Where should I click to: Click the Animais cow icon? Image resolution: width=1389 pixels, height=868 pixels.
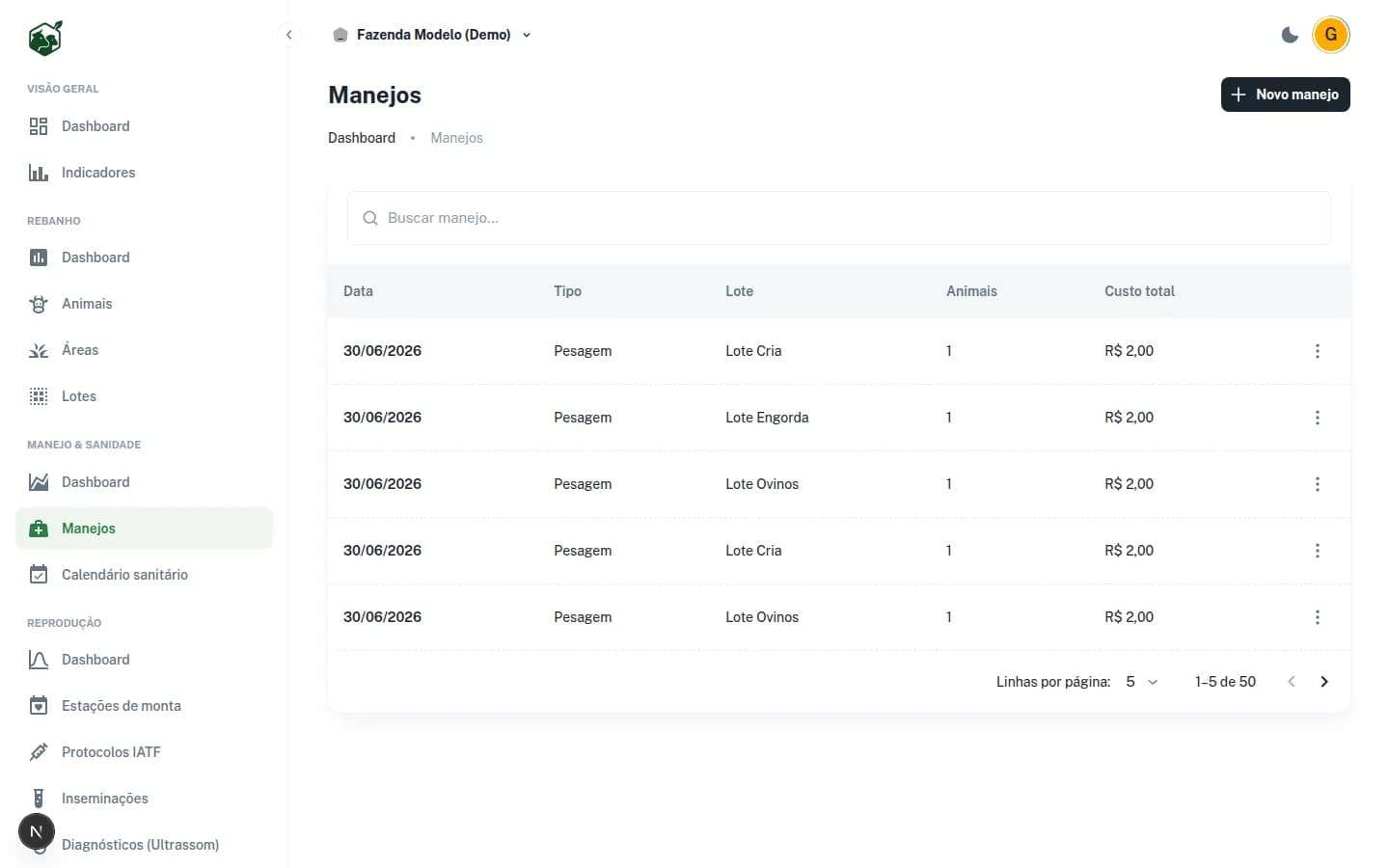[39, 304]
